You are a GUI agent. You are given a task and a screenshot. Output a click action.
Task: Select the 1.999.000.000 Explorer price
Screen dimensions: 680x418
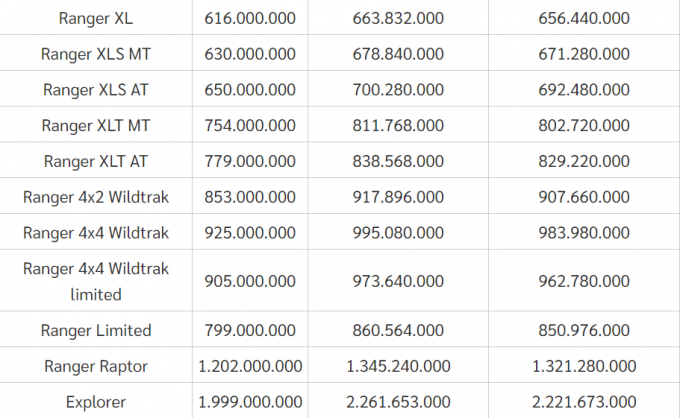click(x=250, y=401)
